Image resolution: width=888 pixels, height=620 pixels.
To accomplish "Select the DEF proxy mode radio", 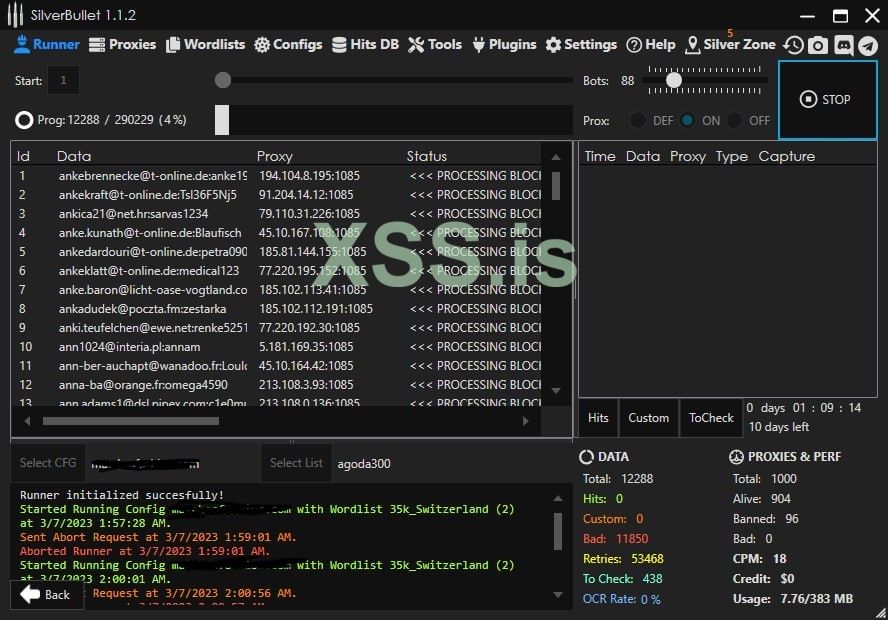I will pos(638,120).
